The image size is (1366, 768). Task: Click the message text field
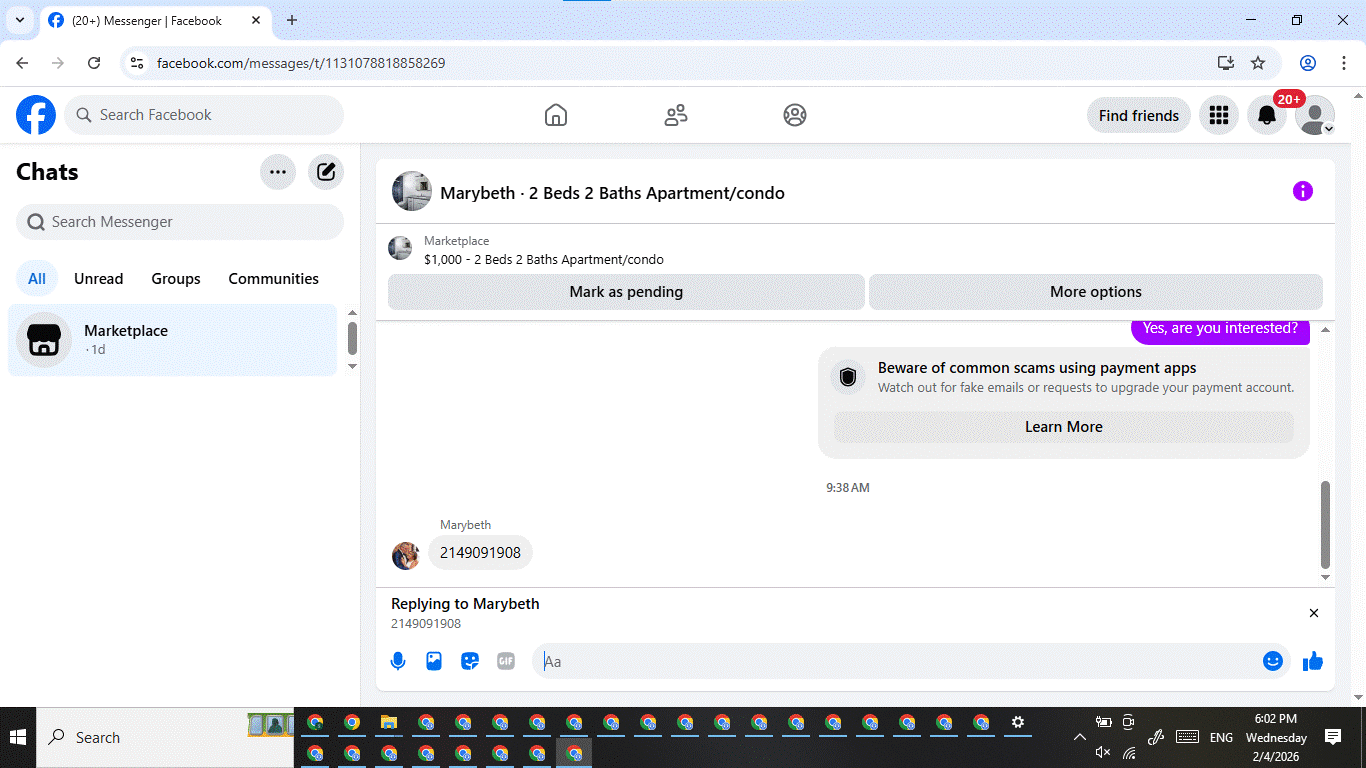coord(900,661)
